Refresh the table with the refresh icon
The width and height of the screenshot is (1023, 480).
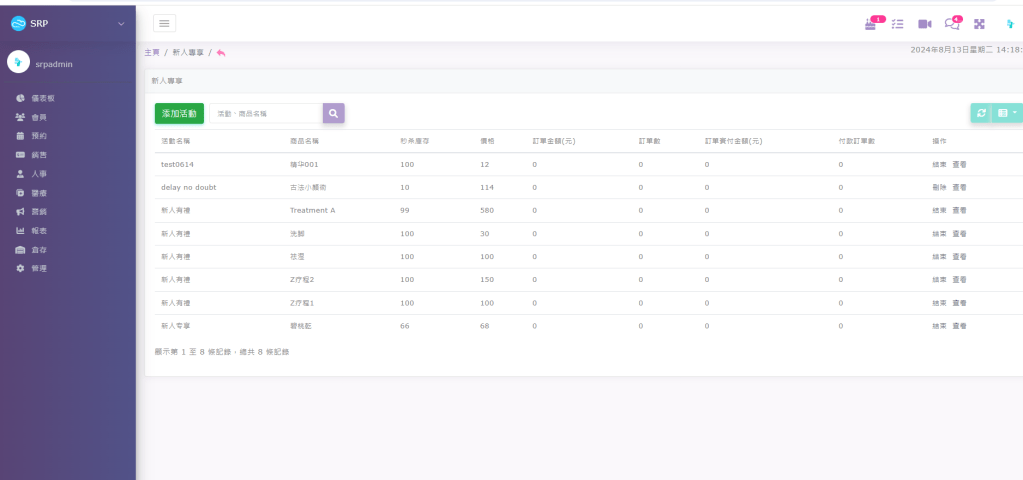coord(981,114)
